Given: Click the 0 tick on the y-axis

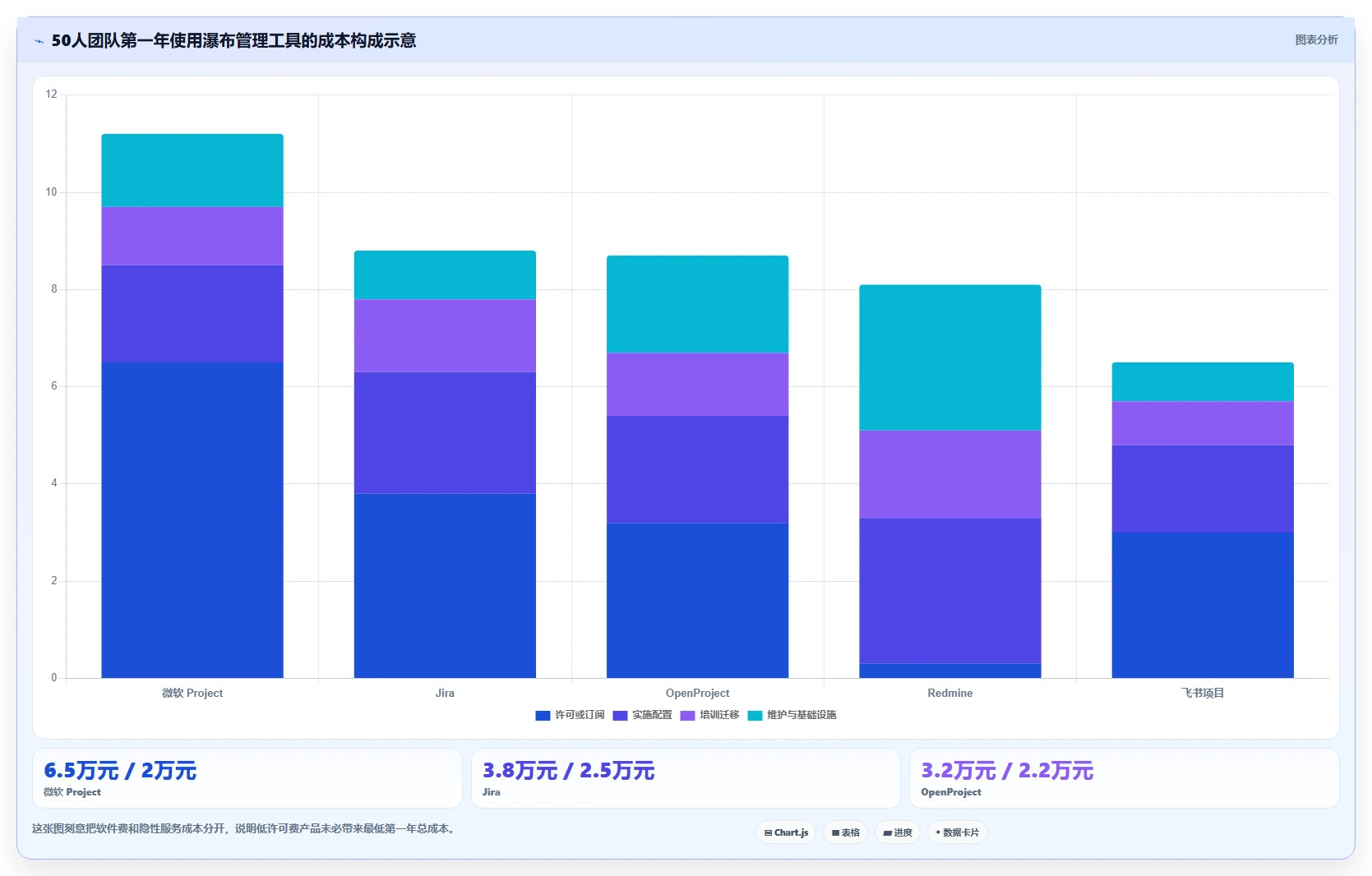Looking at the screenshot, I should click(54, 678).
